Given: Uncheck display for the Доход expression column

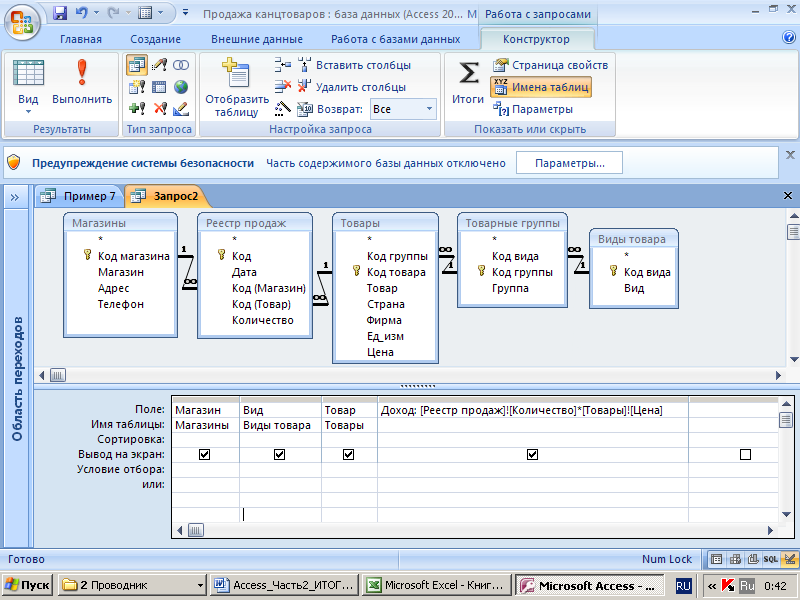Looking at the screenshot, I should coord(533,454).
